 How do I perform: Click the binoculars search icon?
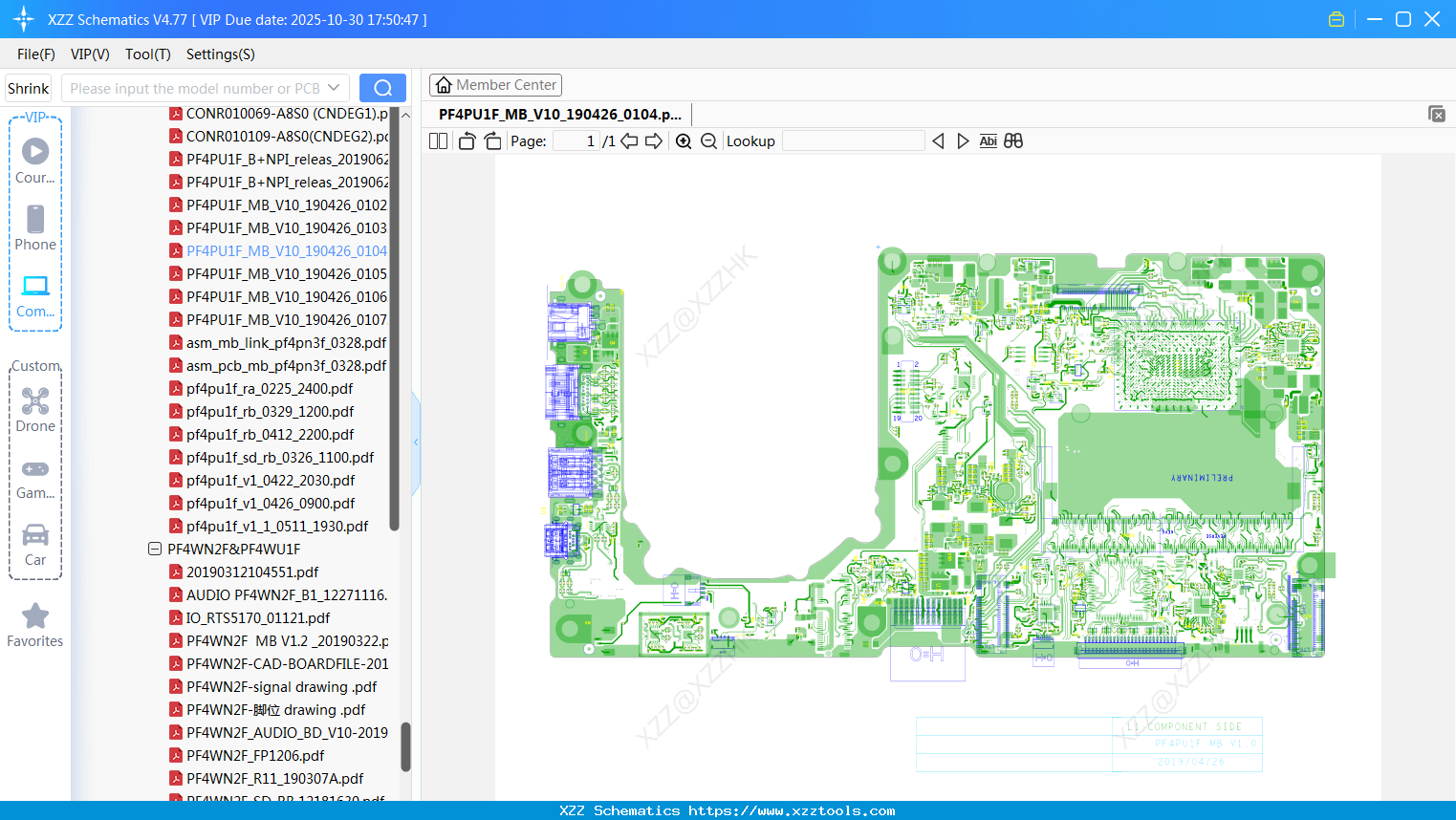click(x=1013, y=141)
